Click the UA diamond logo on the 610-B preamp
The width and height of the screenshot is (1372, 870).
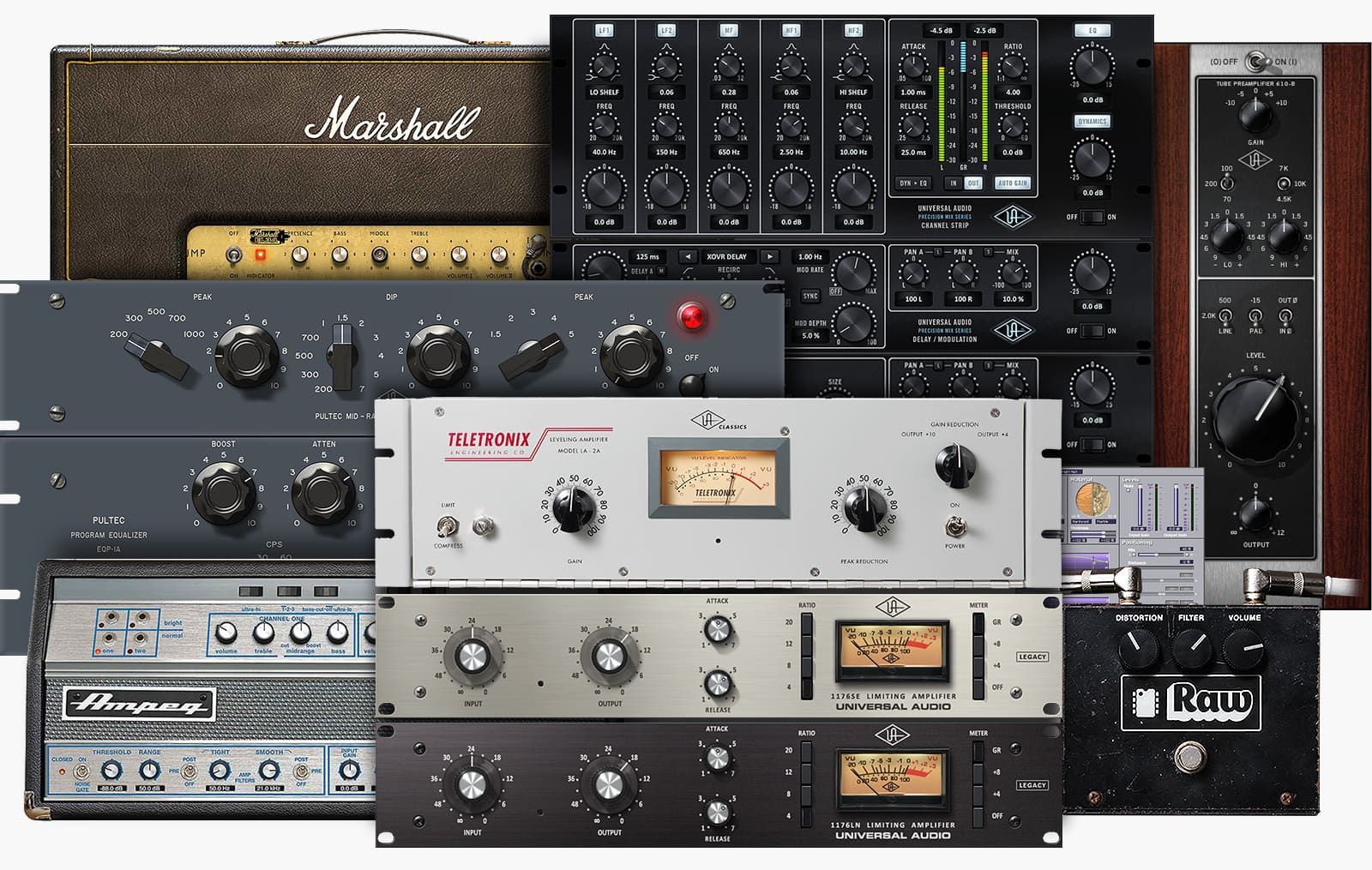tap(1256, 161)
